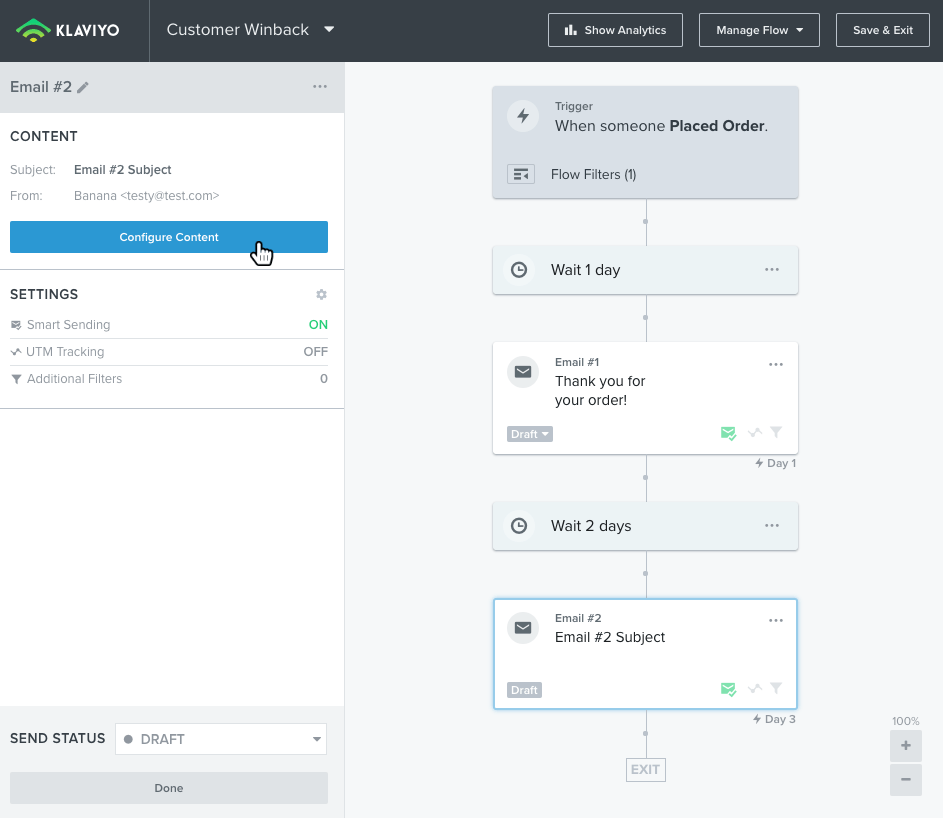Viewport: 943px width, 818px height.
Task: Click Email #1 UTM tracking indicator icon
Action: click(755, 432)
